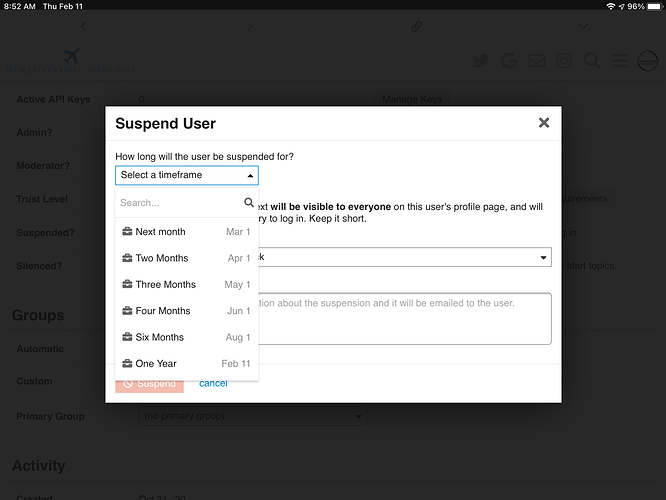Click 'Mar 1' date text
The width and height of the screenshot is (666, 500).
point(238,232)
